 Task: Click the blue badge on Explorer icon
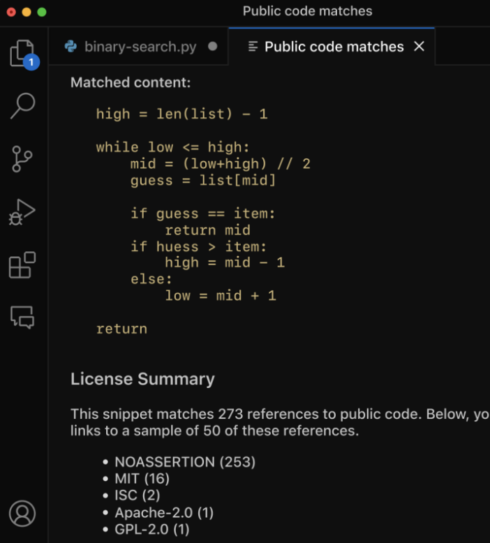coord(32,62)
